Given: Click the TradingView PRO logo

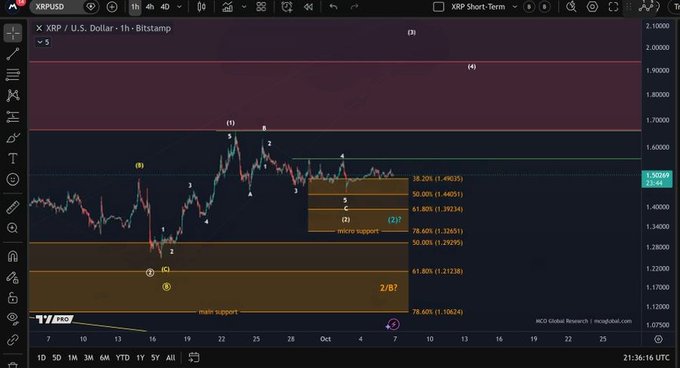Looking at the screenshot, I should click(x=54, y=319).
